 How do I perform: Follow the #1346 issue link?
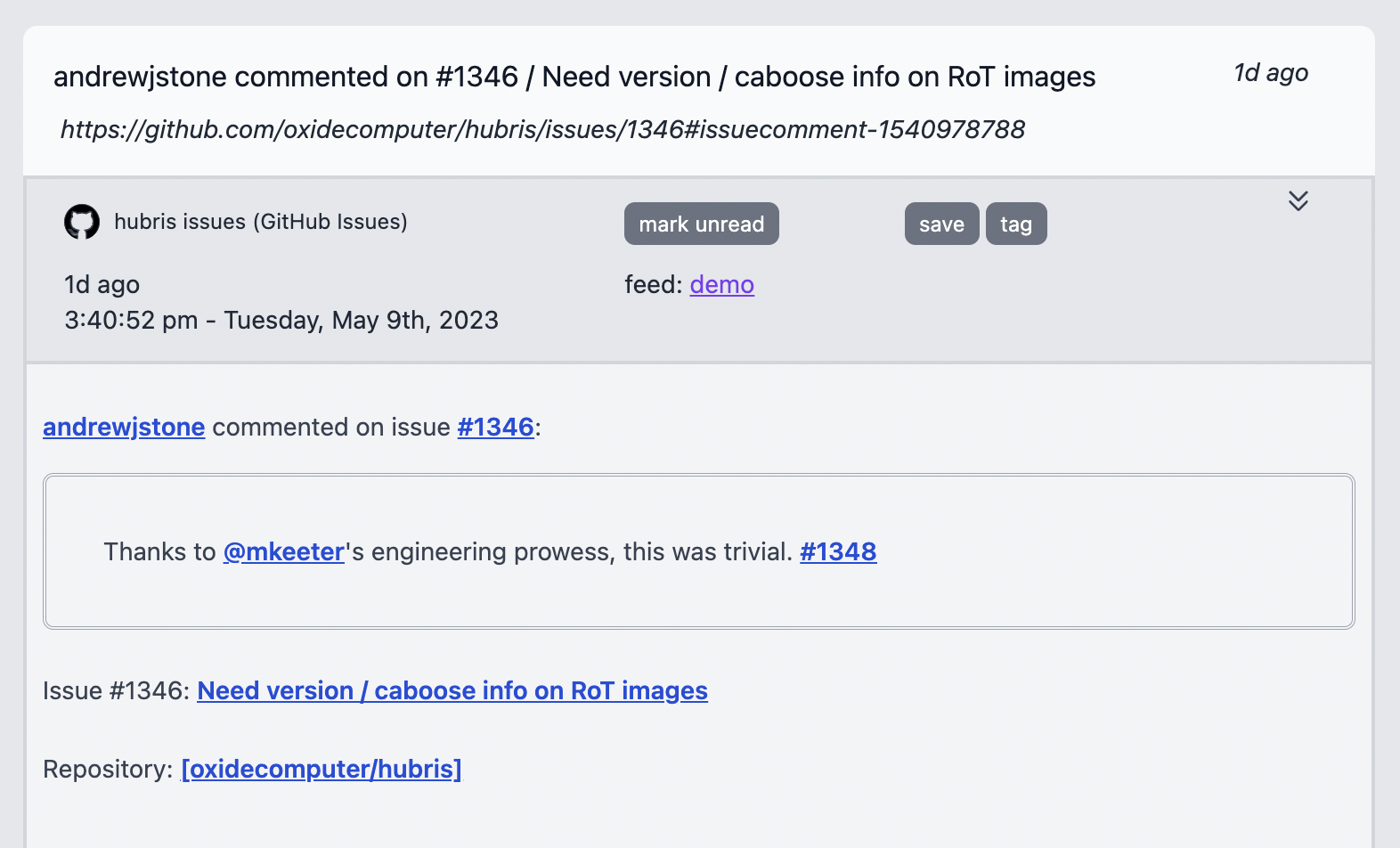click(495, 427)
